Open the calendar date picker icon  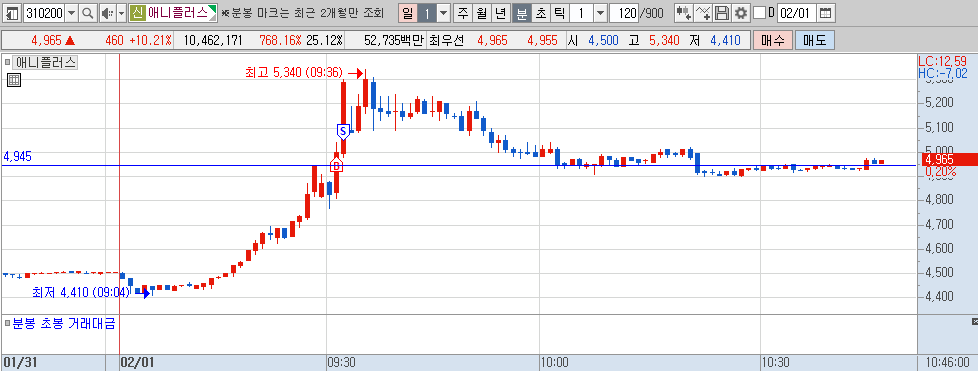click(x=825, y=12)
